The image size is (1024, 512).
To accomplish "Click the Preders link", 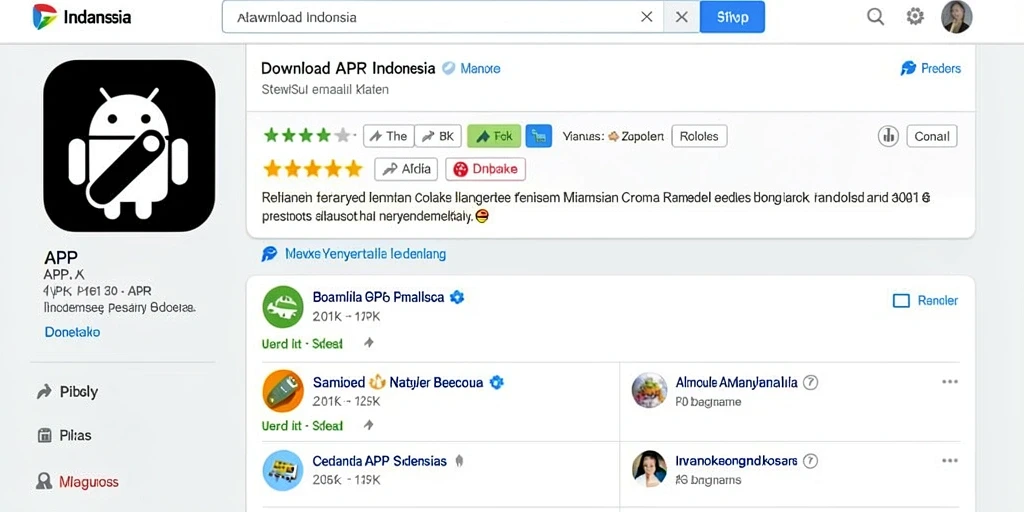I will (931, 68).
